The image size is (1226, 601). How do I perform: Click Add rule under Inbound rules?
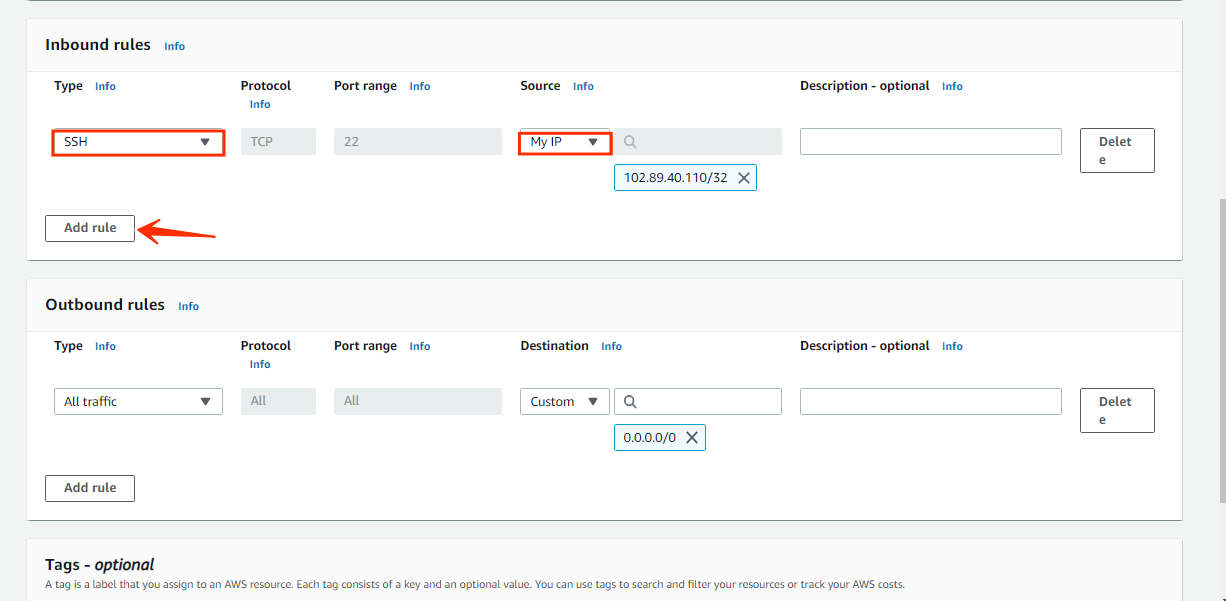(89, 228)
